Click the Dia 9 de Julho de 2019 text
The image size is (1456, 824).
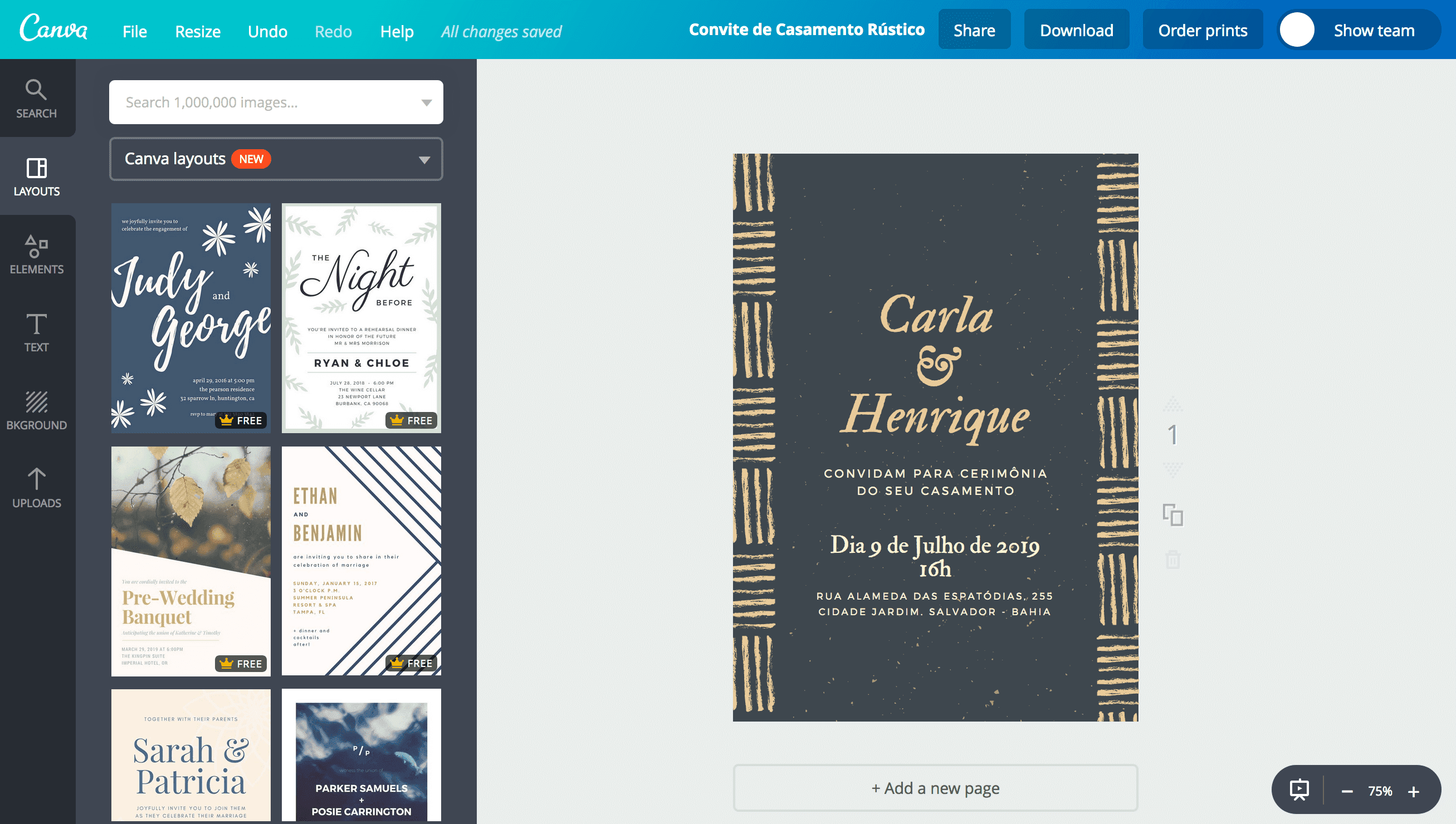pyautogui.click(x=935, y=545)
